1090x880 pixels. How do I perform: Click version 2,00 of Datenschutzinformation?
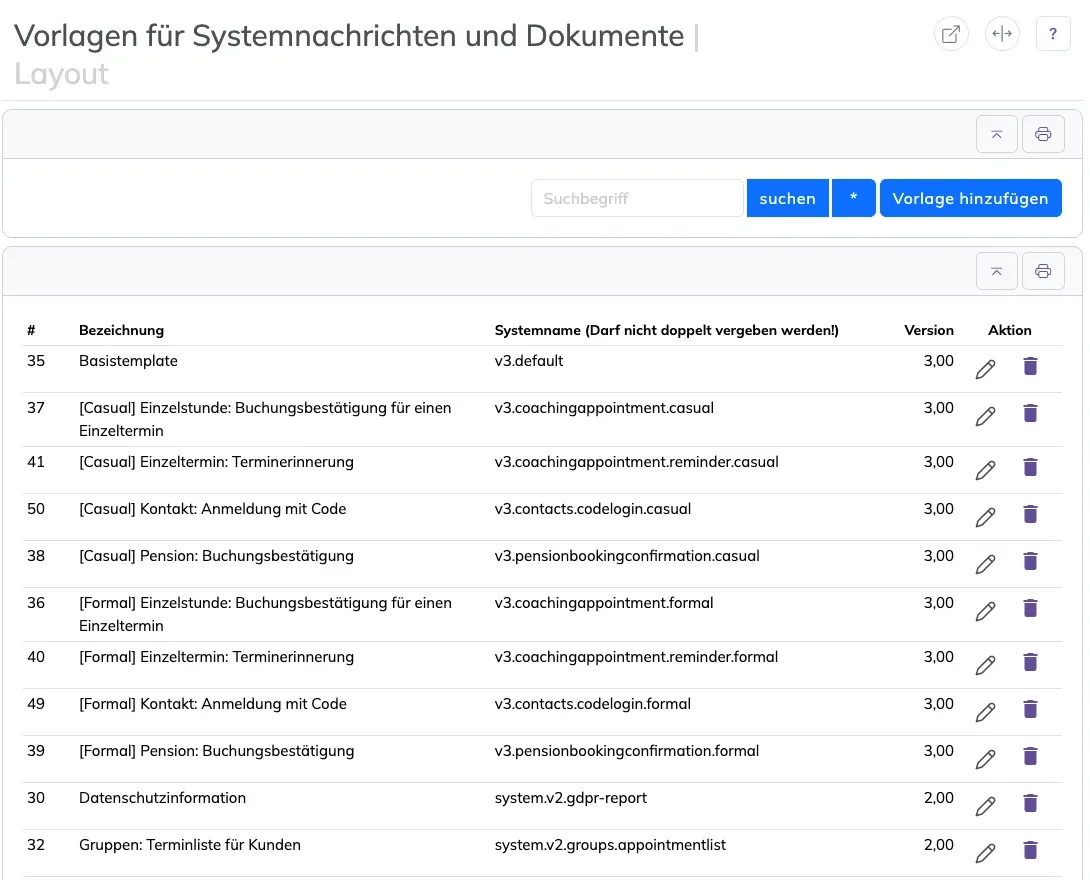coord(938,798)
